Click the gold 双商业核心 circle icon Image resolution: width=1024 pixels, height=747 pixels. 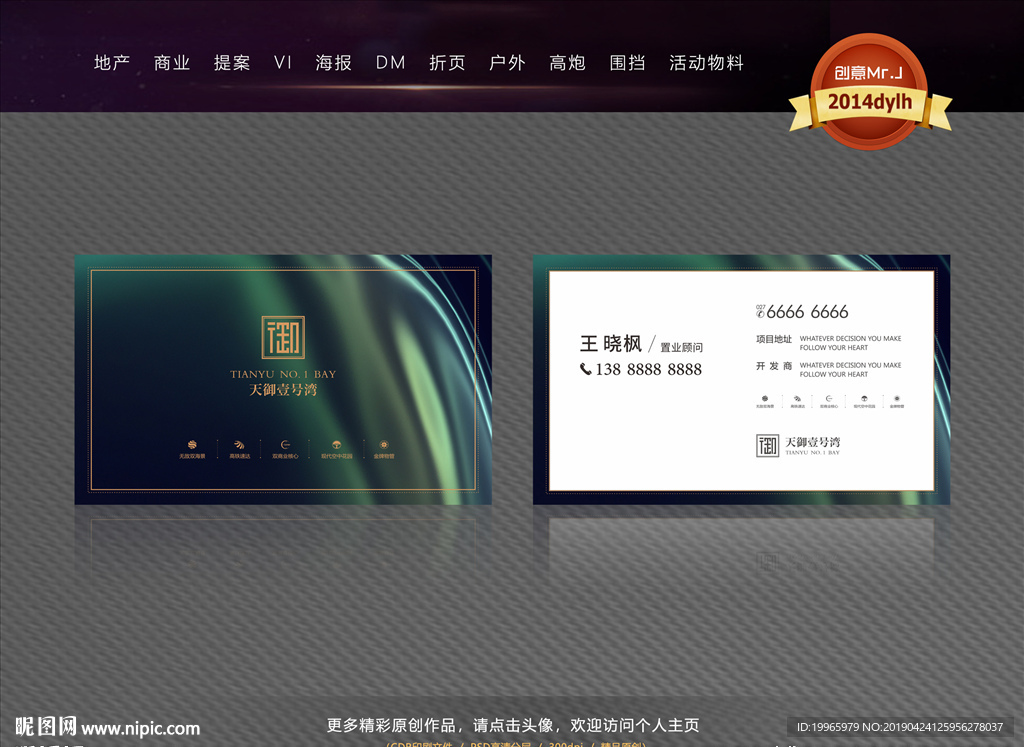click(x=285, y=445)
